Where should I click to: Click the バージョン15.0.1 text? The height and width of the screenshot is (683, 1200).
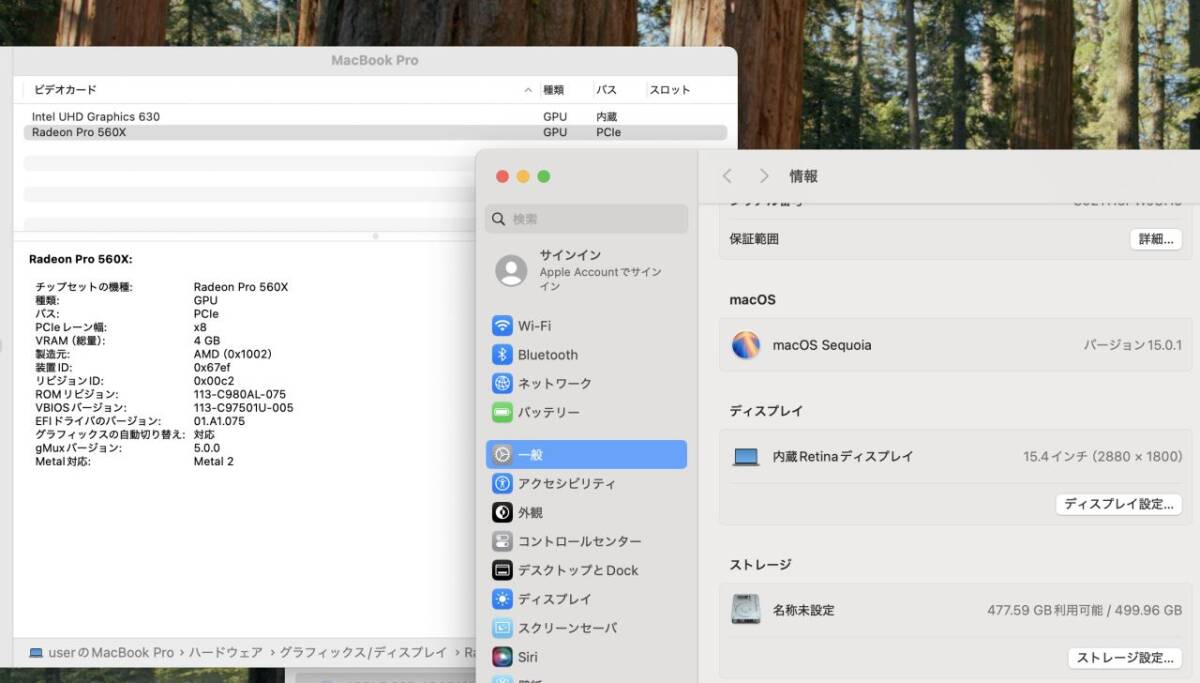(1133, 345)
